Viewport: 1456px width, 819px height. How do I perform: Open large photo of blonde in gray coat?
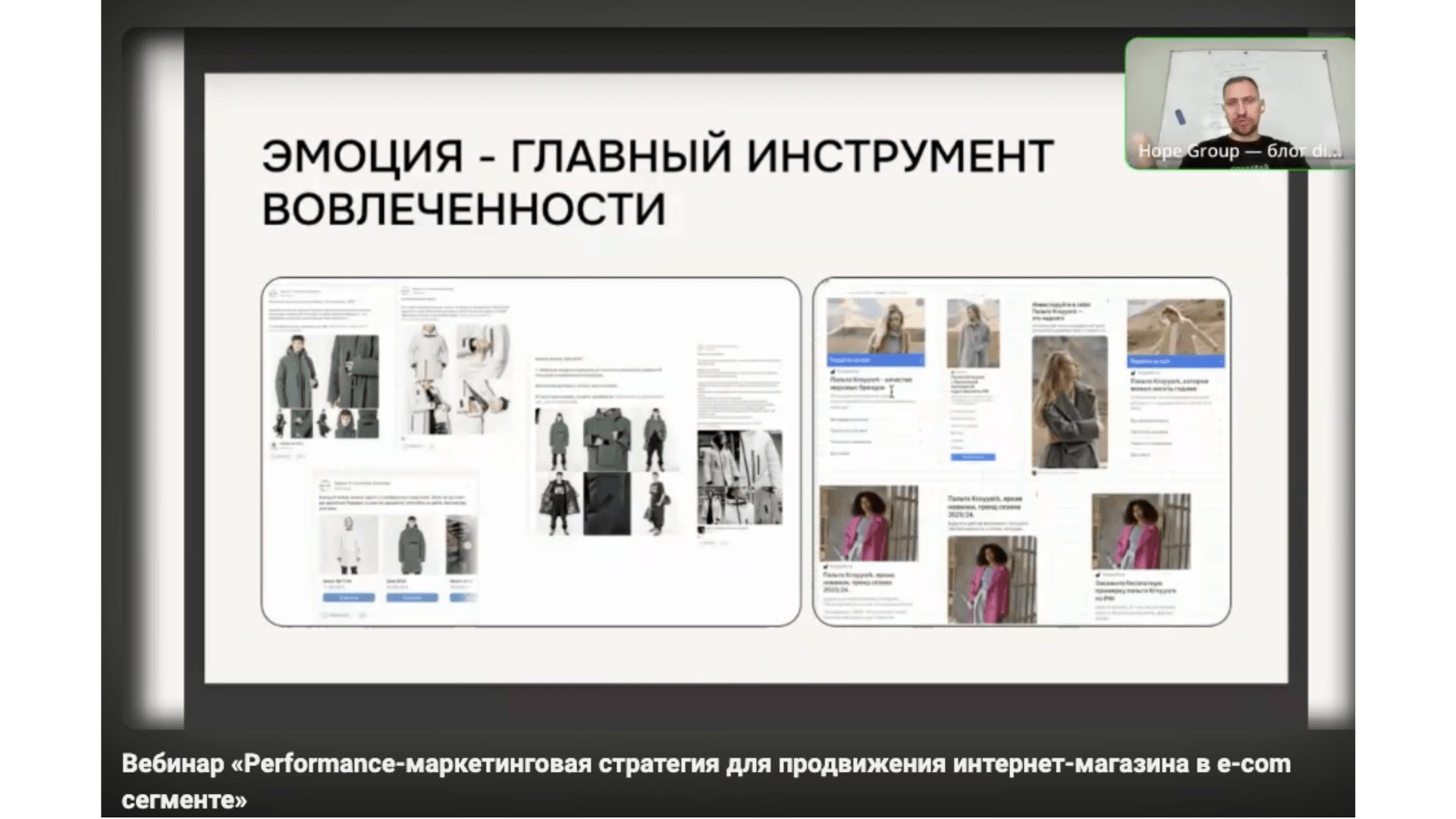tap(1069, 402)
